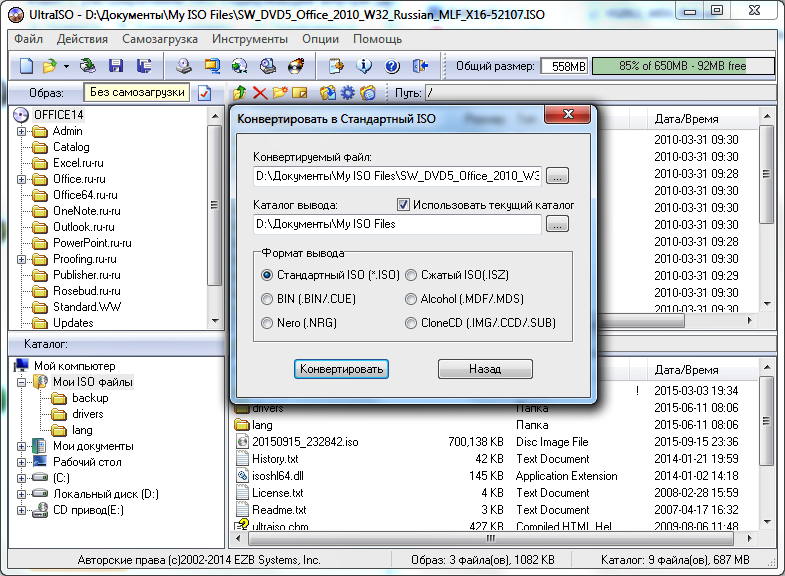Image resolution: width=785 pixels, height=576 pixels.
Task: Click the Путь path field
Action: coord(600,93)
